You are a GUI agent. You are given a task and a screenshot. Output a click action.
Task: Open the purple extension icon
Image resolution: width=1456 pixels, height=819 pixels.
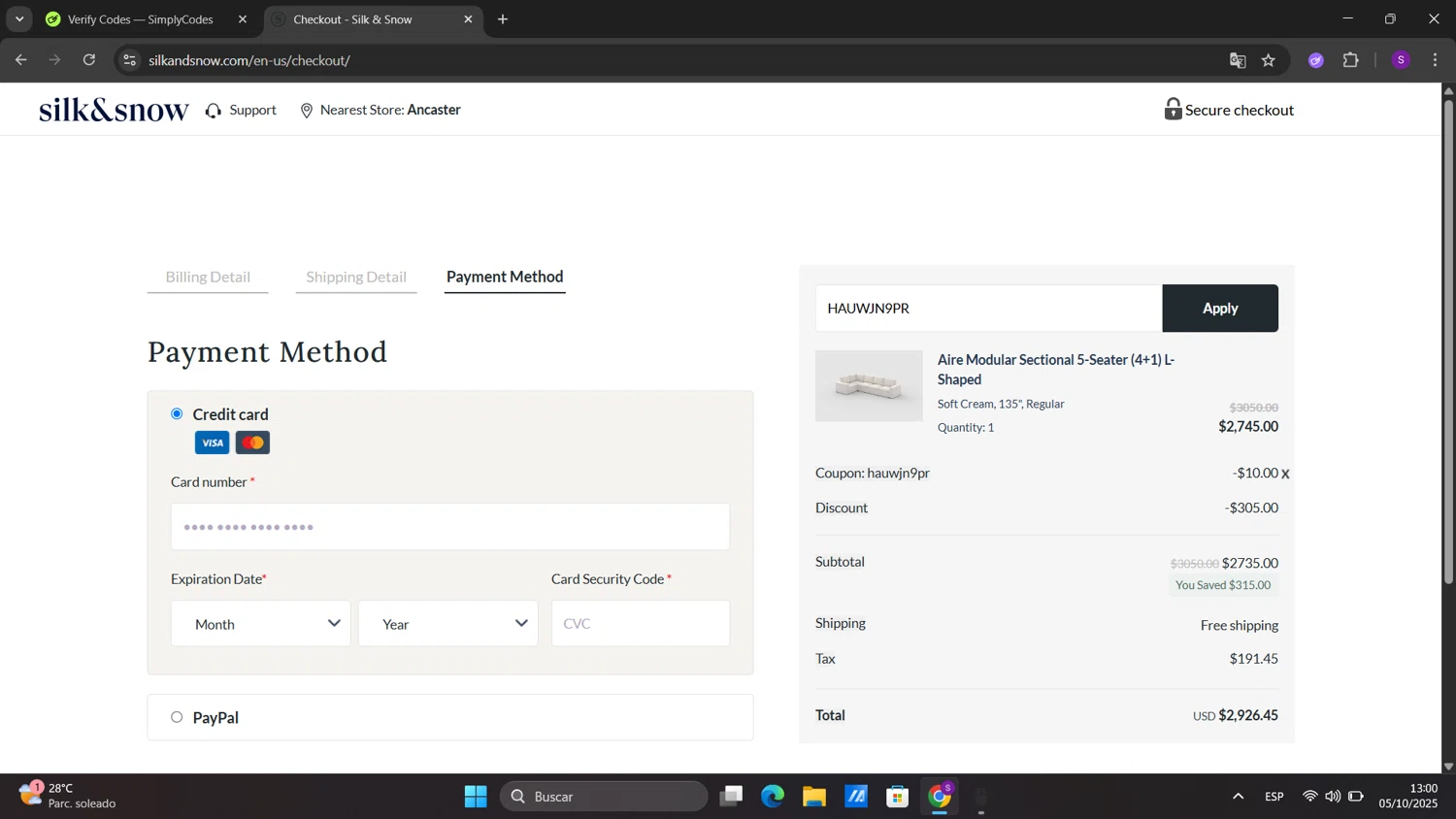1316,60
